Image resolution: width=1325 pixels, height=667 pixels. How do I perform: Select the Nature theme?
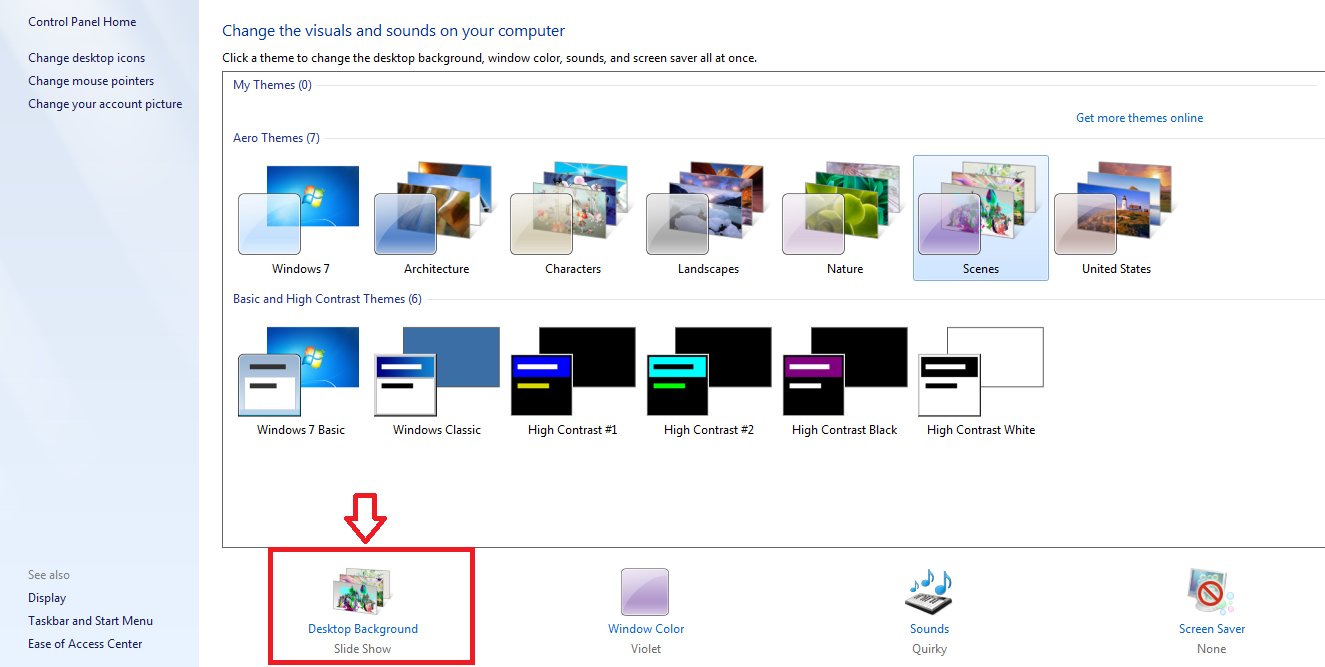844,210
